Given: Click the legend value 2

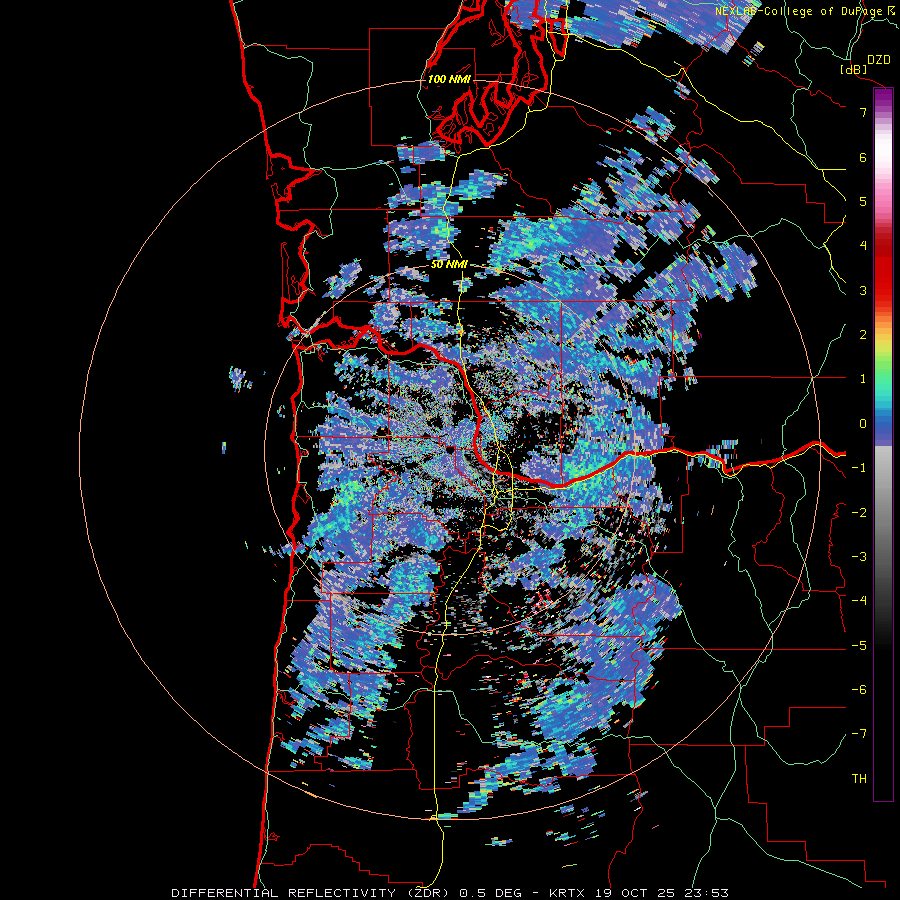Looking at the screenshot, I should 863,335.
